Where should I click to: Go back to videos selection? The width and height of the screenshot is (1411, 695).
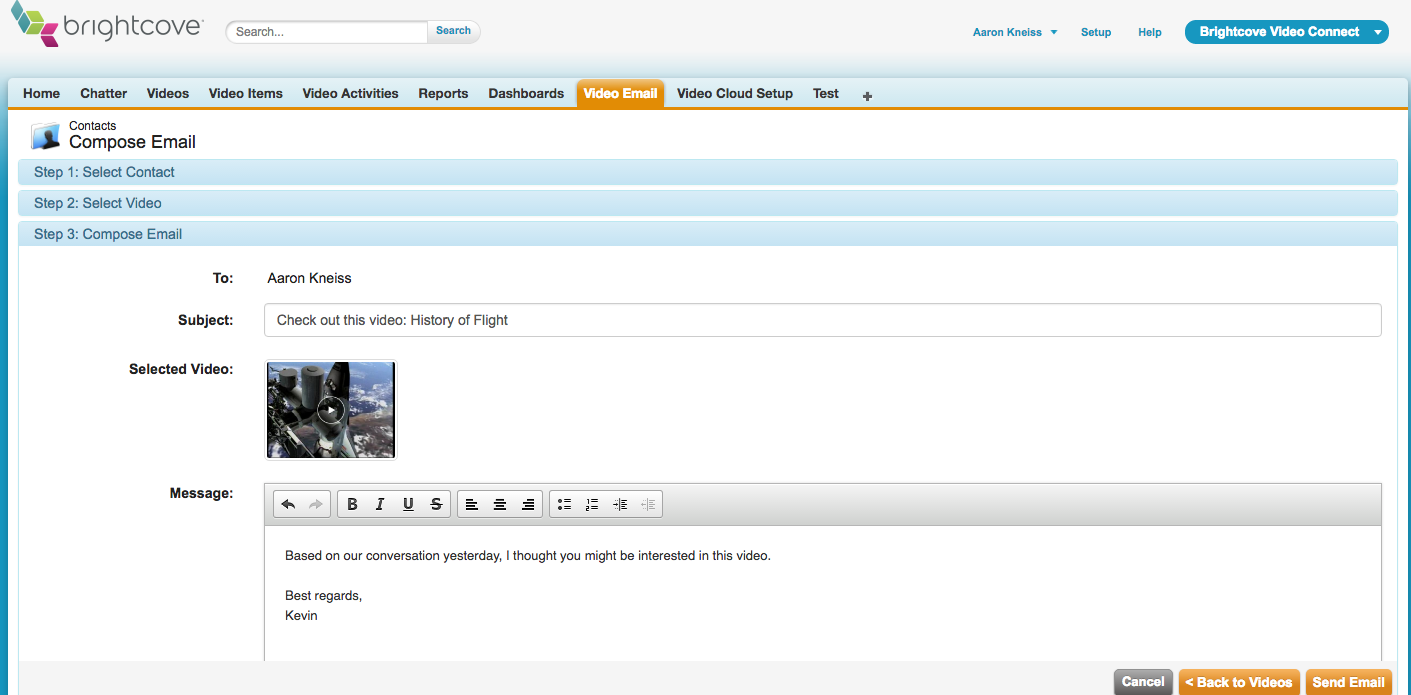click(1239, 682)
